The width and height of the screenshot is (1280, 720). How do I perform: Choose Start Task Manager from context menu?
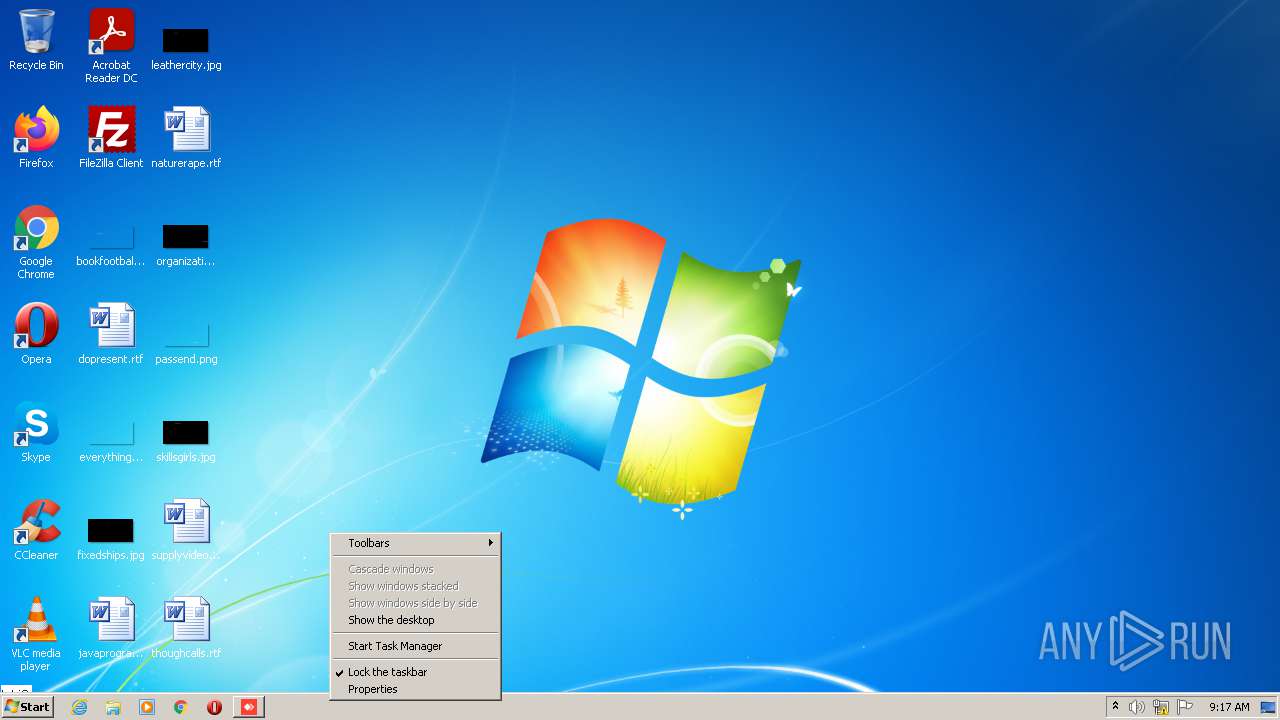tap(415, 646)
